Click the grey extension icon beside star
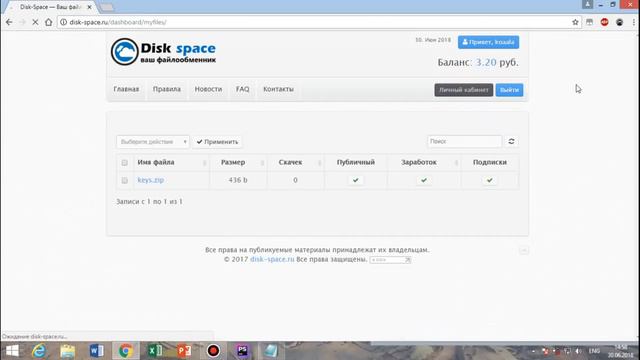The height and width of the screenshot is (360, 640). [589, 22]
